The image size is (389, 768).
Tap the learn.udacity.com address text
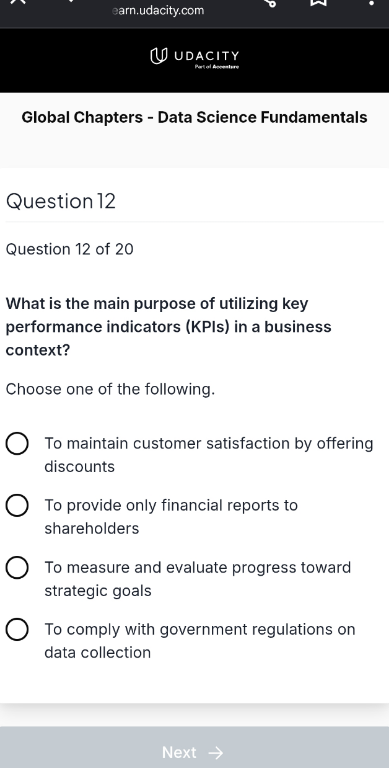click(x=158, y=10)
